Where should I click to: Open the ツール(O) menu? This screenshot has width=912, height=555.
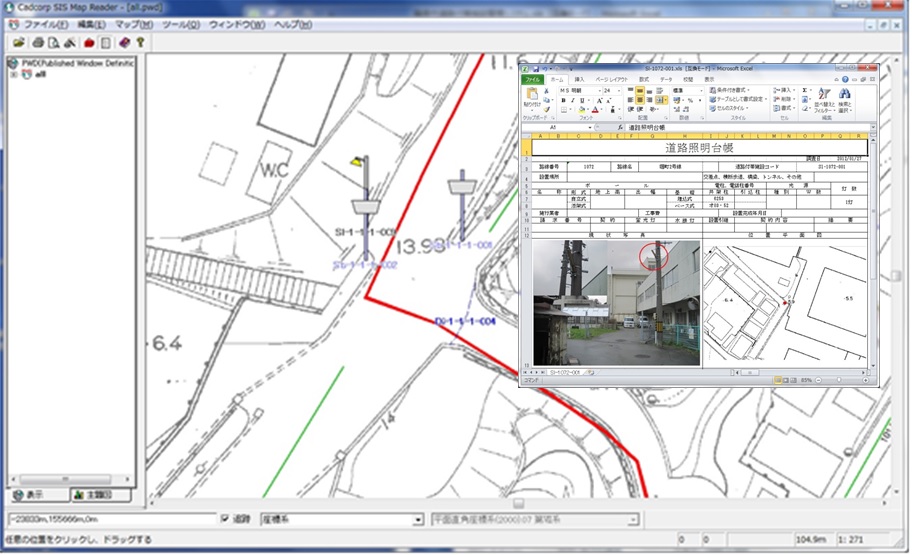[x=181, y=24]
